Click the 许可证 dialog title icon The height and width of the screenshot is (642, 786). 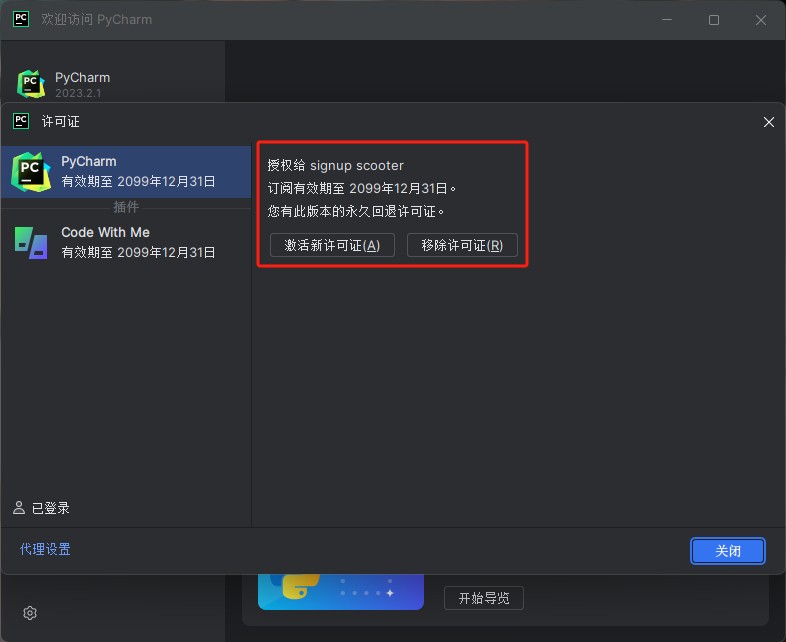pos(21,121)
